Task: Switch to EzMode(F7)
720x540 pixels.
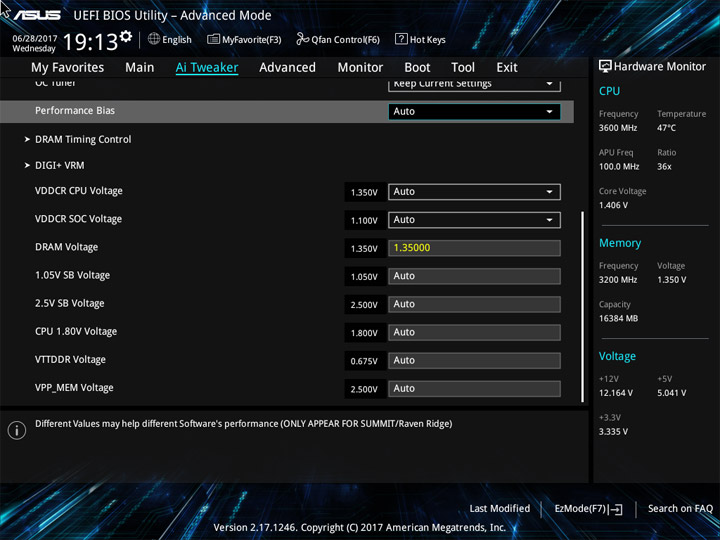Action: 588,509
